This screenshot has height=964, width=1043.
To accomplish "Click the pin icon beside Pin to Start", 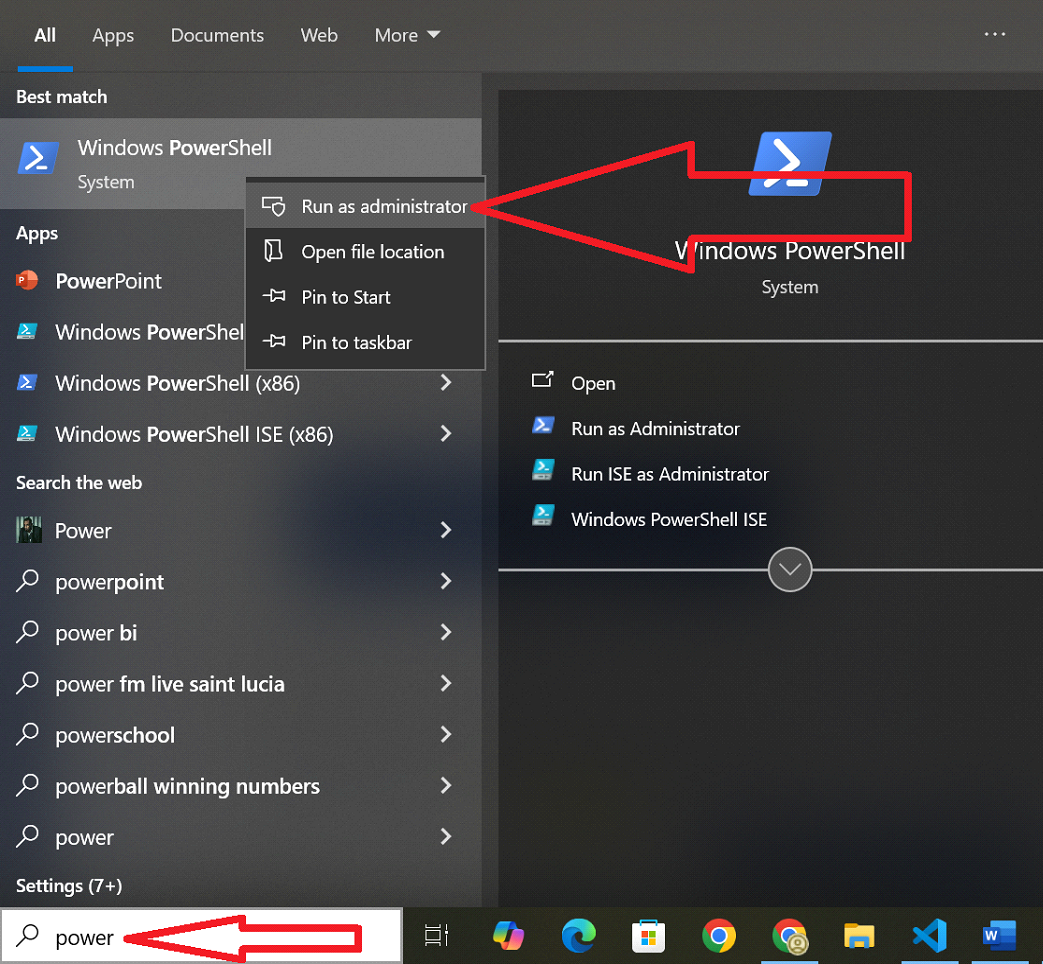I will (x=273, y=295).
